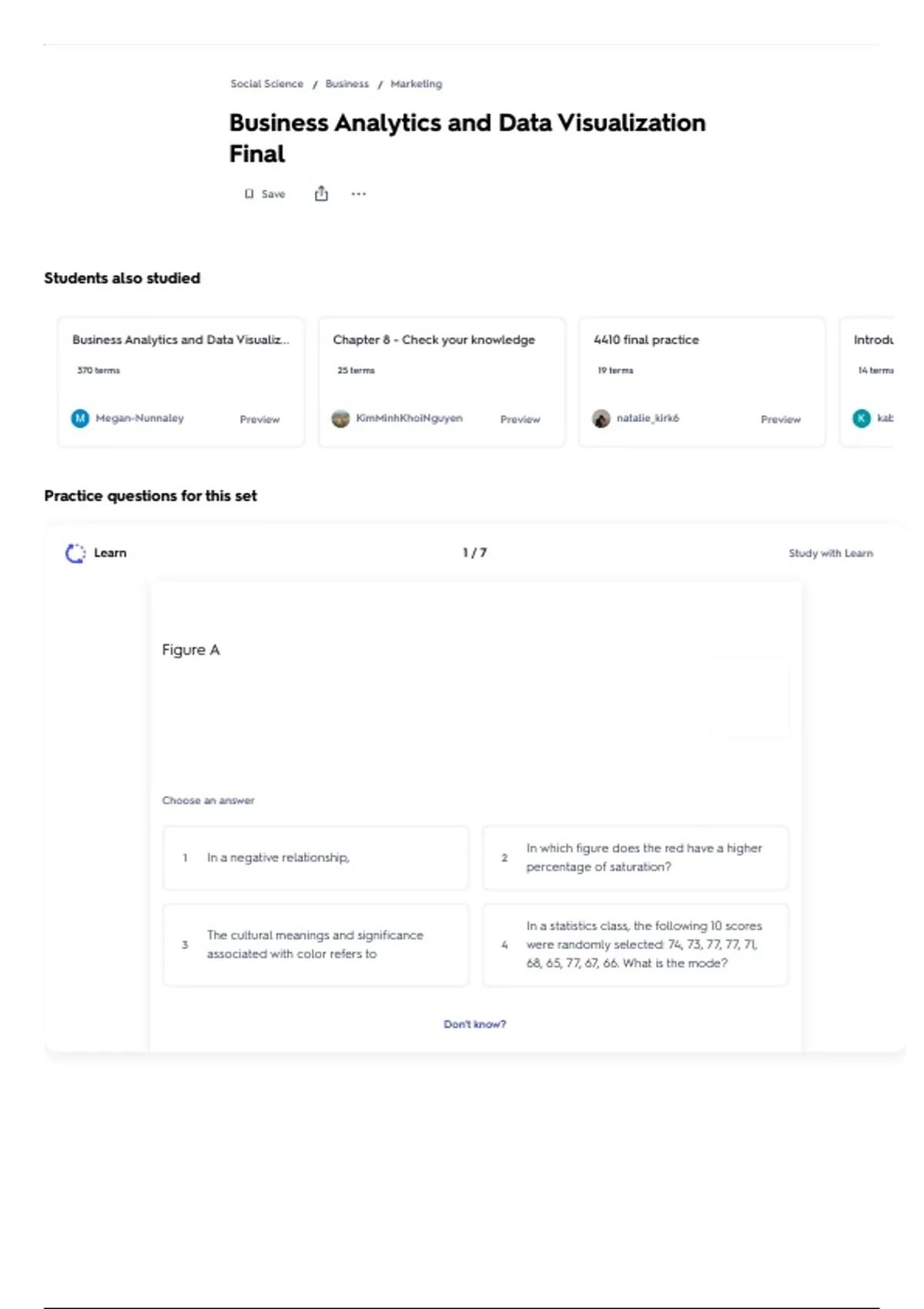
Task: Click the Study with Learn link
Action: 830,553
